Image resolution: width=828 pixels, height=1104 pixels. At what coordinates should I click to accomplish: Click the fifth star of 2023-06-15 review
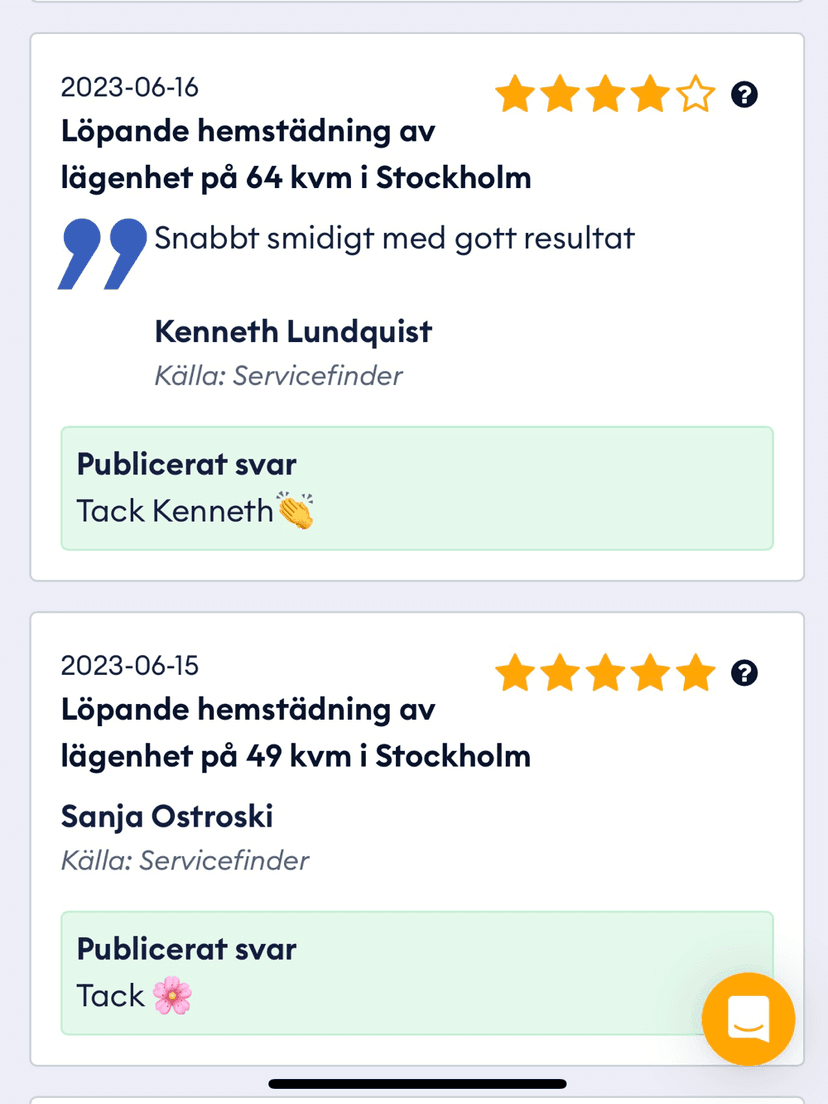696,672
